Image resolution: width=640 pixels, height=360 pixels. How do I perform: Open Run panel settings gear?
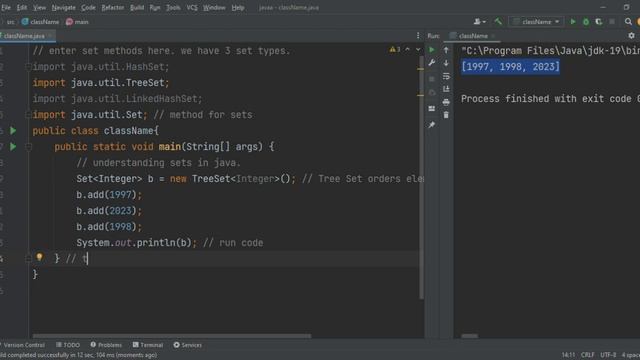click(631, 36)
